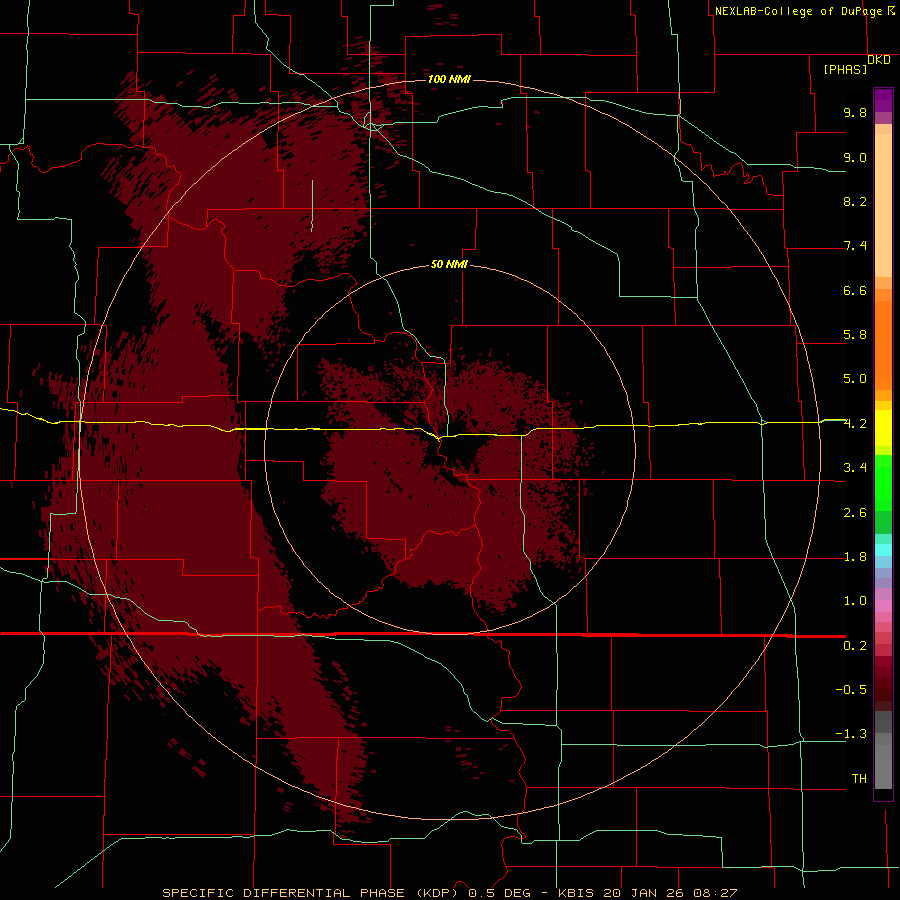
Task: Click the 4.2 scale value
Action: tap(855, 424)
